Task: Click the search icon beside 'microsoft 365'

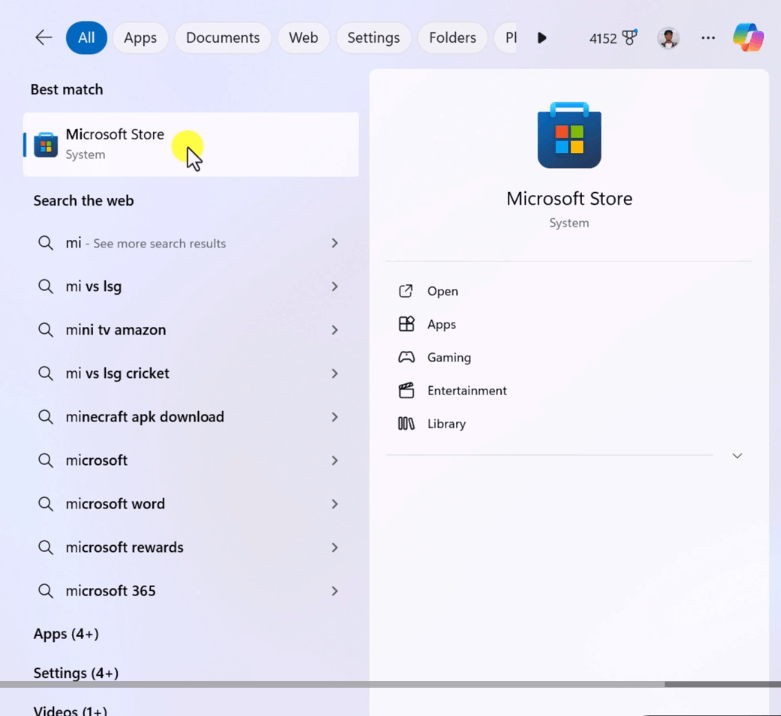Action: (45, 591)
